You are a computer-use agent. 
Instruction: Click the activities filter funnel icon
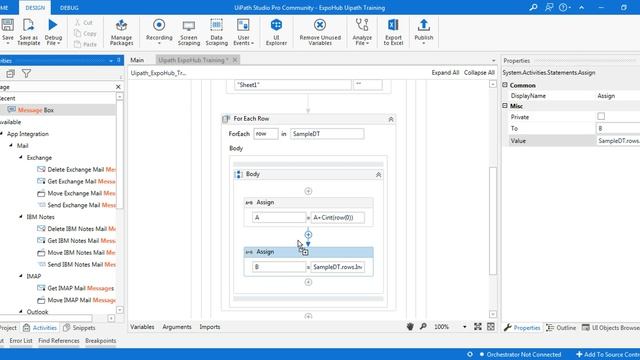[27, 73]
